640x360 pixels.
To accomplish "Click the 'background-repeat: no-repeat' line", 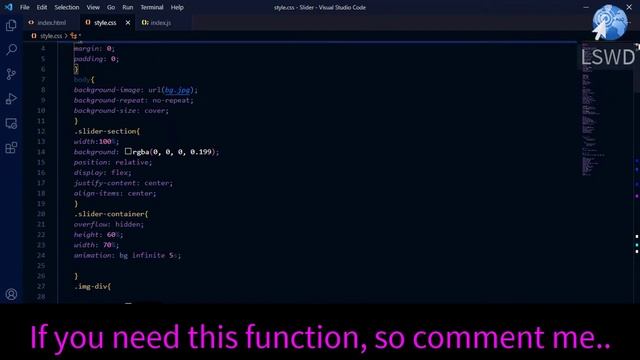I will (x=134, y=100).
